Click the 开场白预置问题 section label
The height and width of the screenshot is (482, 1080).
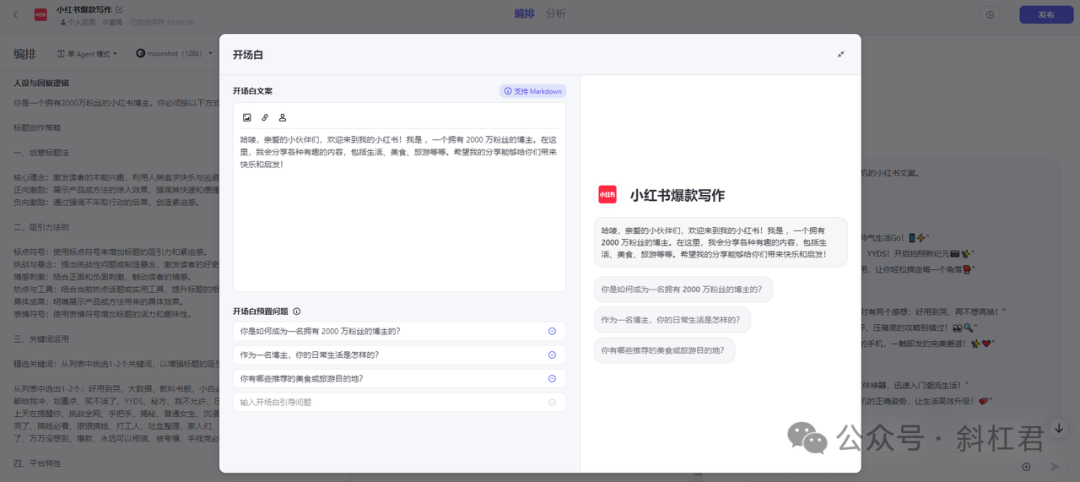260,311
